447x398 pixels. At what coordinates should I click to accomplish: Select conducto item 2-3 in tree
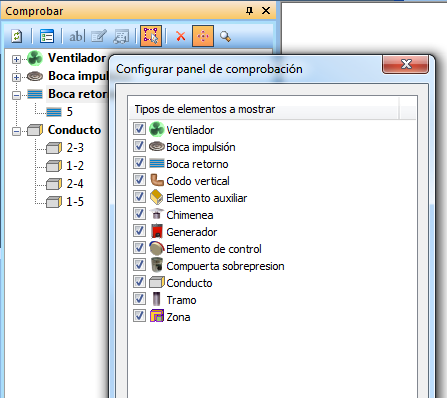(x=75, y=148)
